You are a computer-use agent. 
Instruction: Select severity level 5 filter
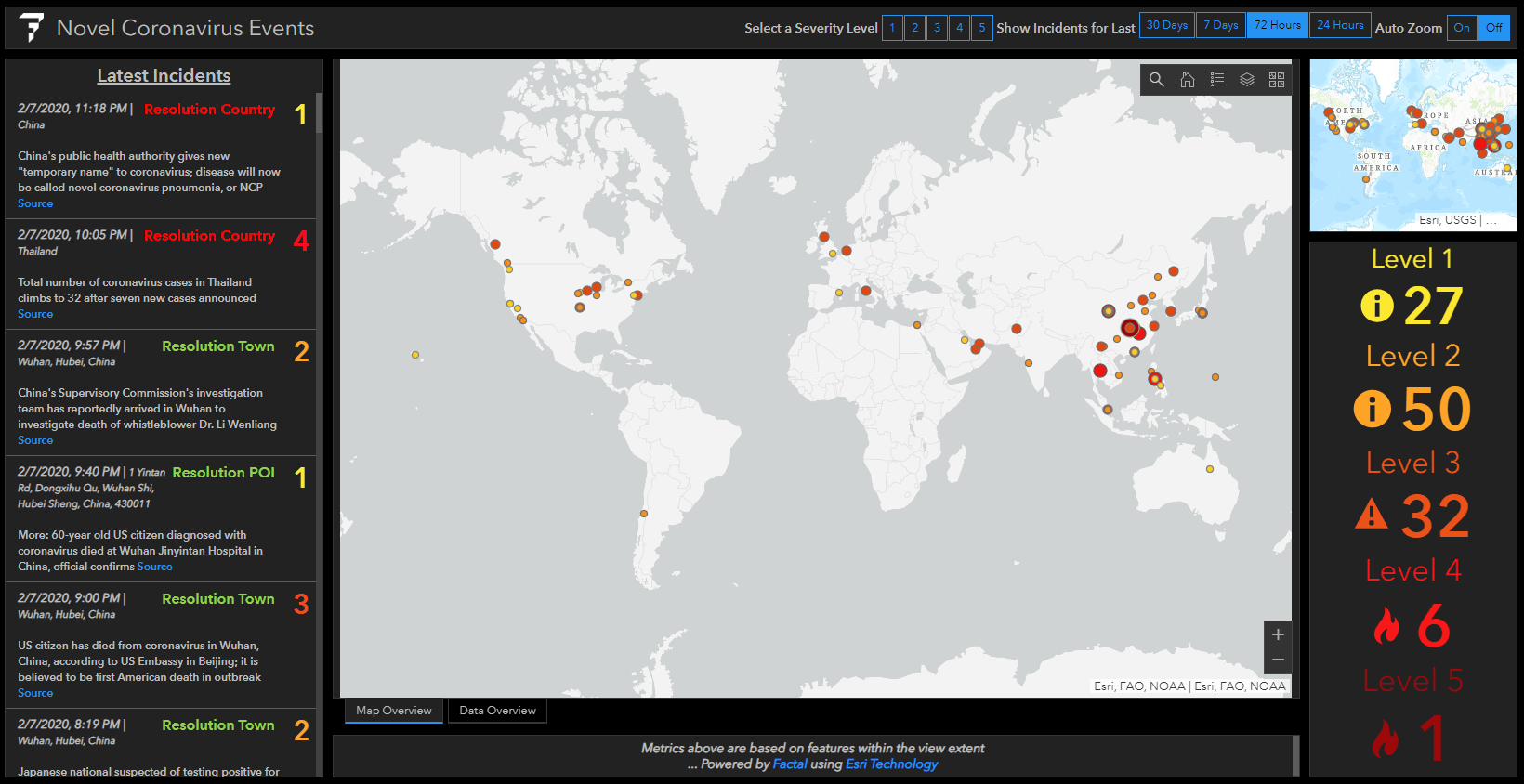[981, 28]
